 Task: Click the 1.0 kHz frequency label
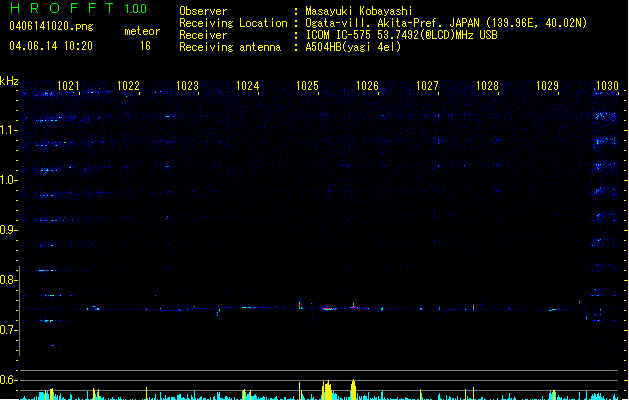[8, 180]
